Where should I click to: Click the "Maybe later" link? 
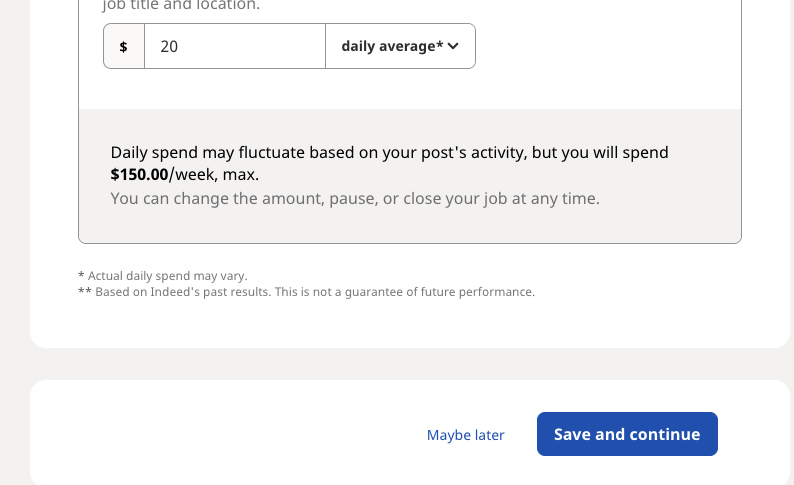(465, 435)
